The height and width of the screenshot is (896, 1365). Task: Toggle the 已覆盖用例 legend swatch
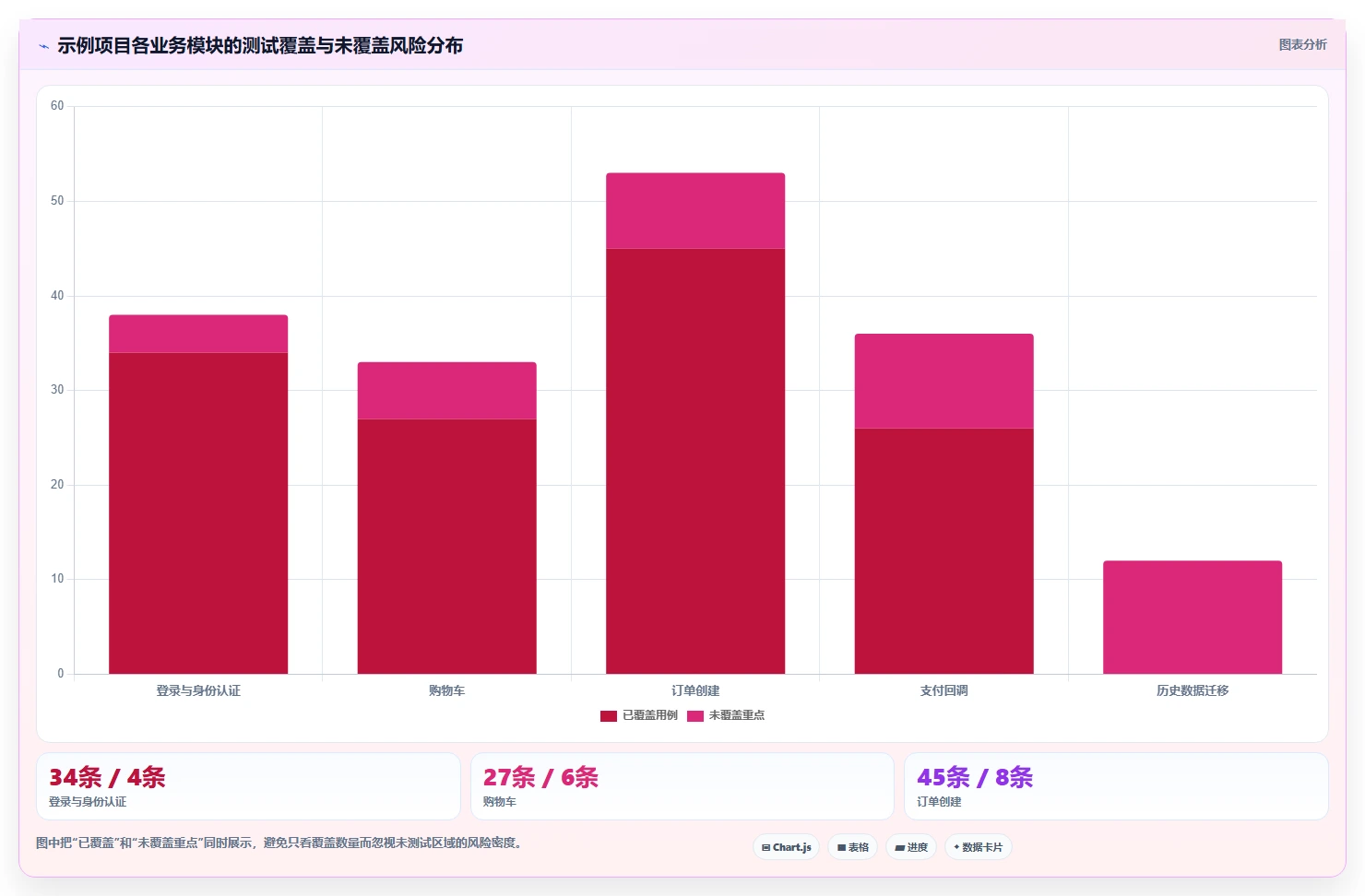point(608,715)
